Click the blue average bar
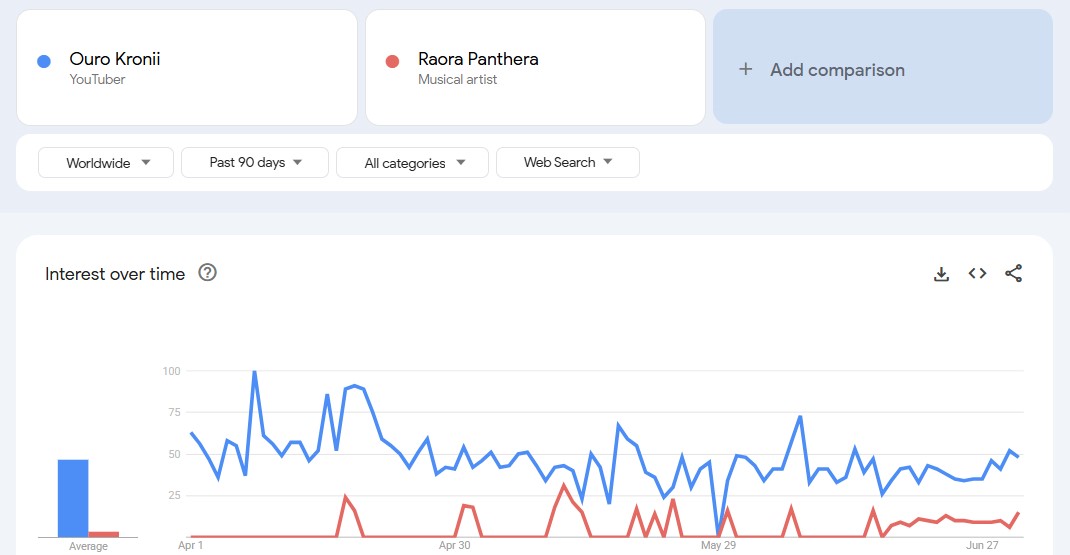This screenshot has height=555, width=1070. click(x=73, y=498)
